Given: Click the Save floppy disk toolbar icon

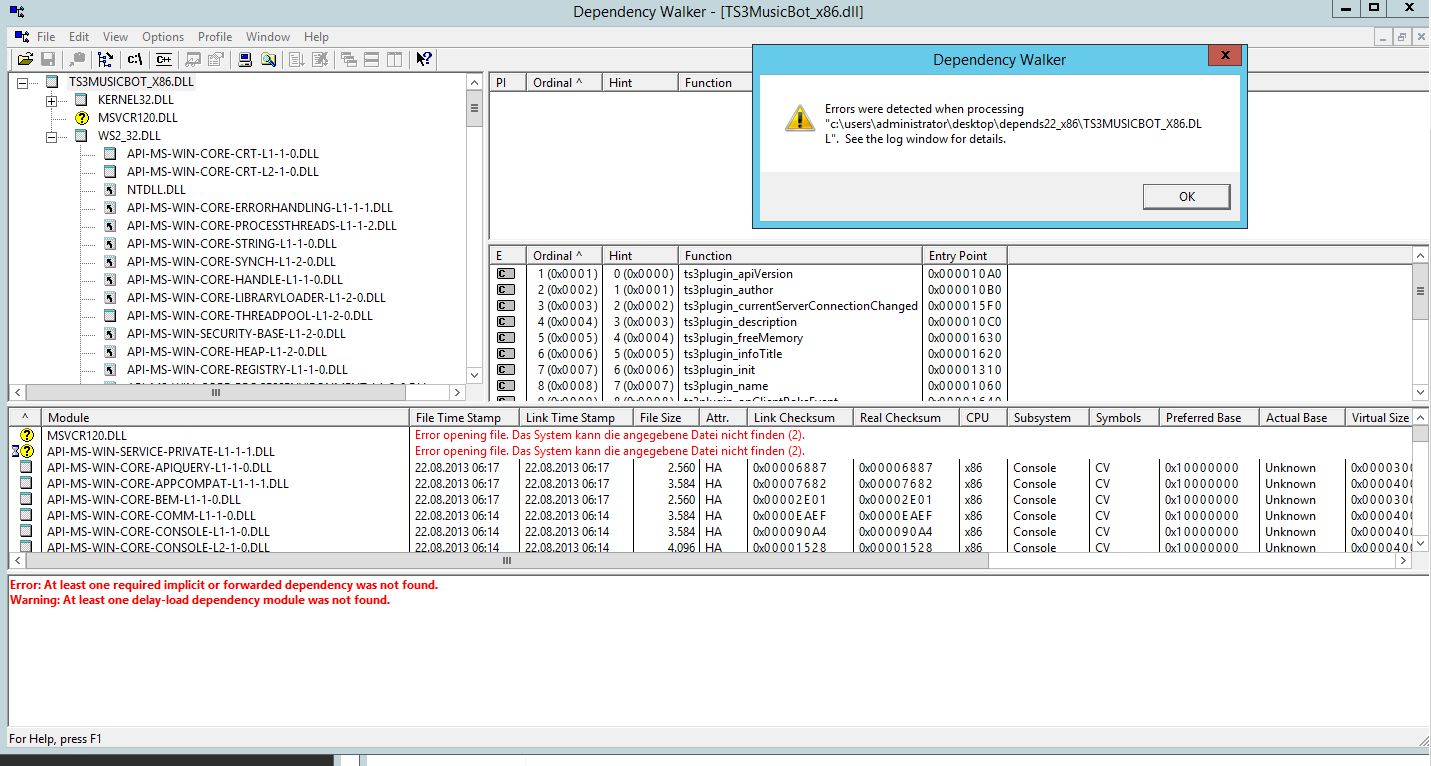Looking at the screenshot, I should coord(47,59).
